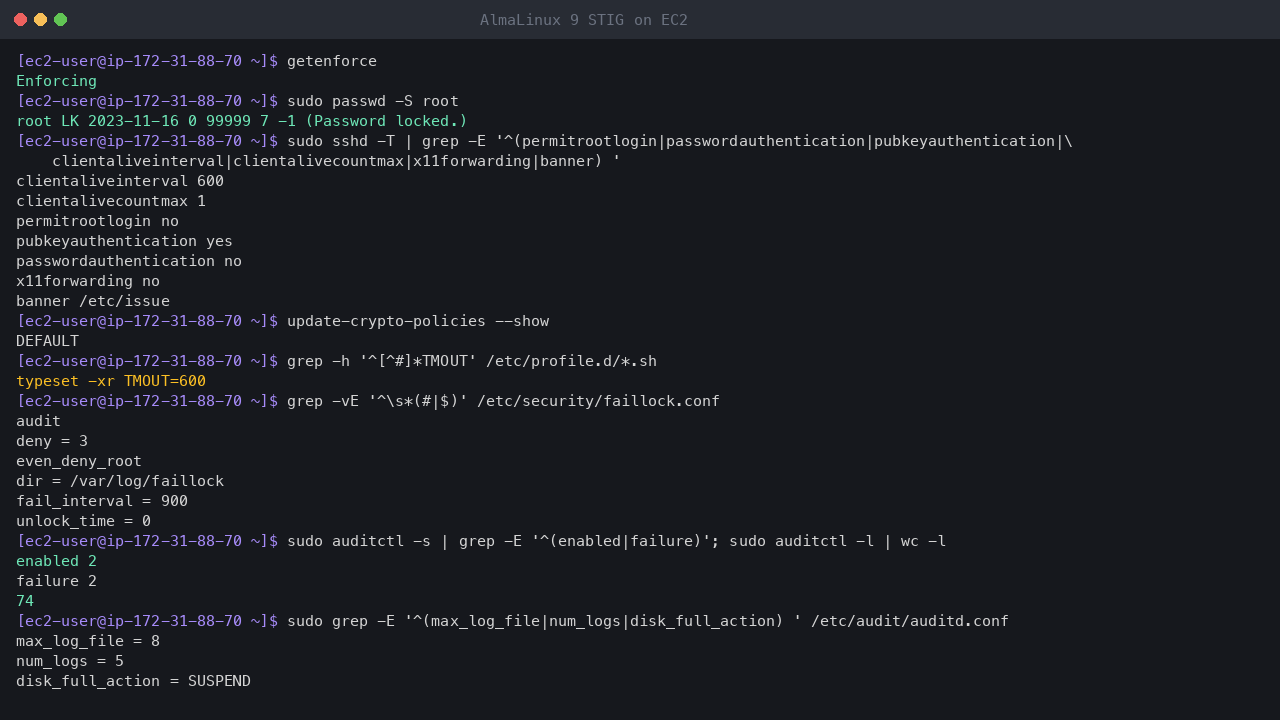1280x720 pixels.
Task: Click the 'permitrootlogin no' line
Action: (x=97, y=221)
